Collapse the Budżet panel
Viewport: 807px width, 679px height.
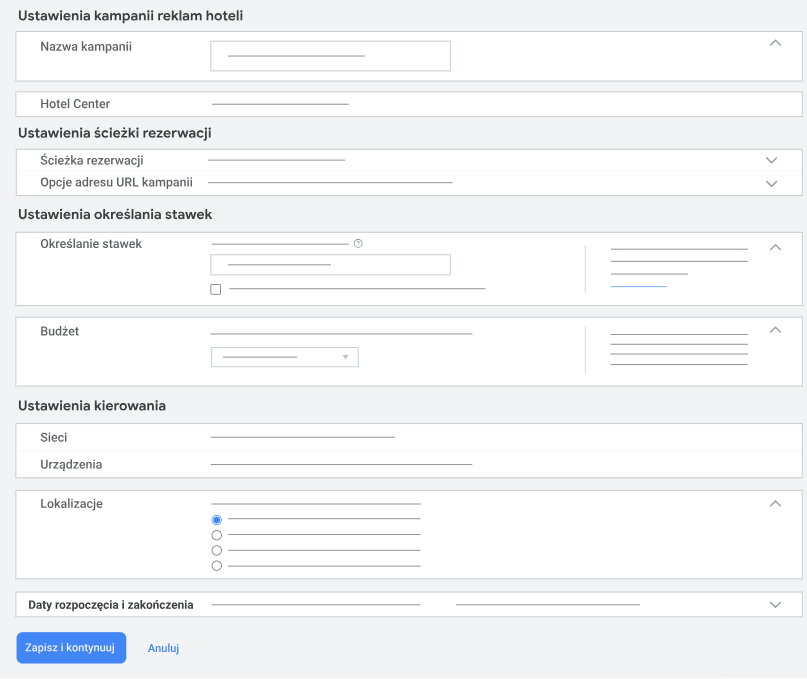[x=775, y=330]
